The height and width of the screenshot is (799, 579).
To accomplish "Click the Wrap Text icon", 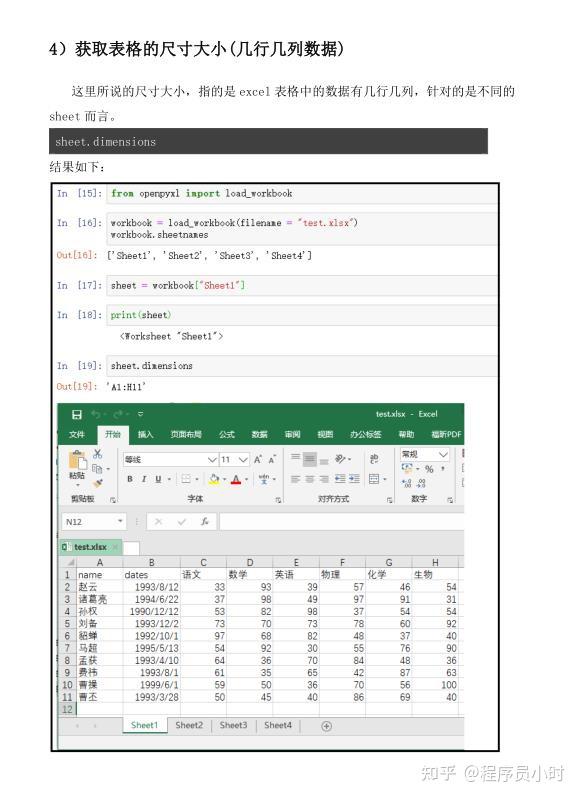I will [x=374, y=460].
